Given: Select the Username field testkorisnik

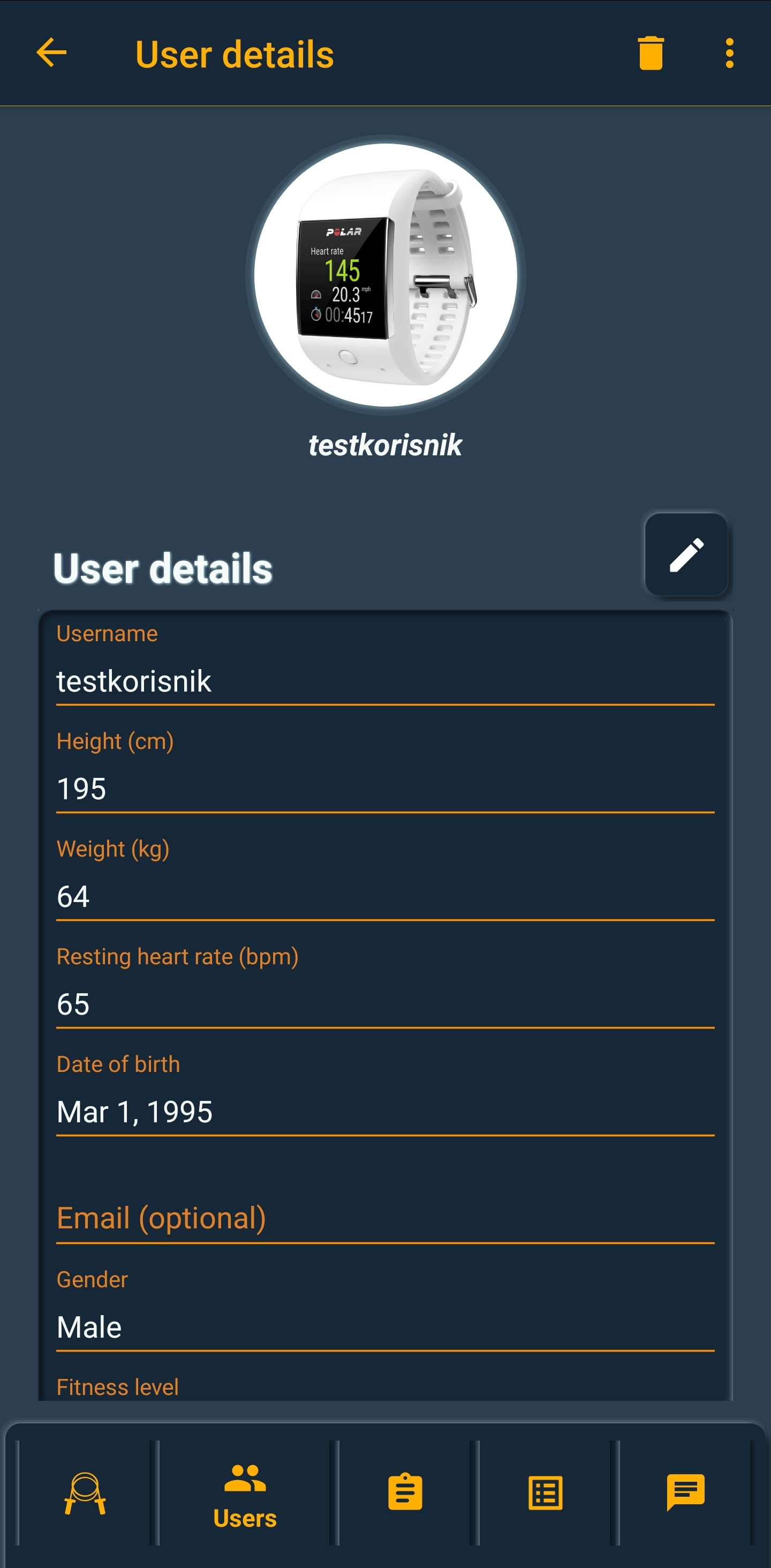Looking at the screenshot, I should pyautogui.click(x=385, y=665).
